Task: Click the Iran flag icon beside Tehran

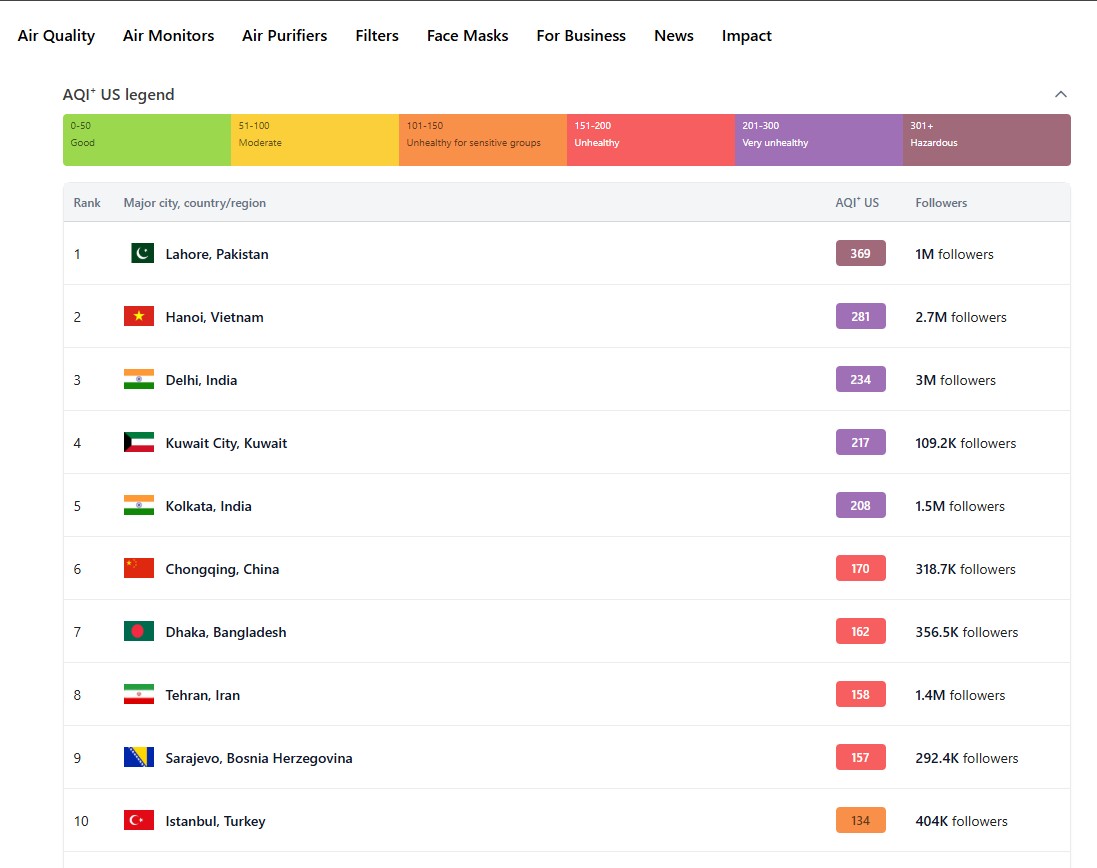Action: click(139, 695)
